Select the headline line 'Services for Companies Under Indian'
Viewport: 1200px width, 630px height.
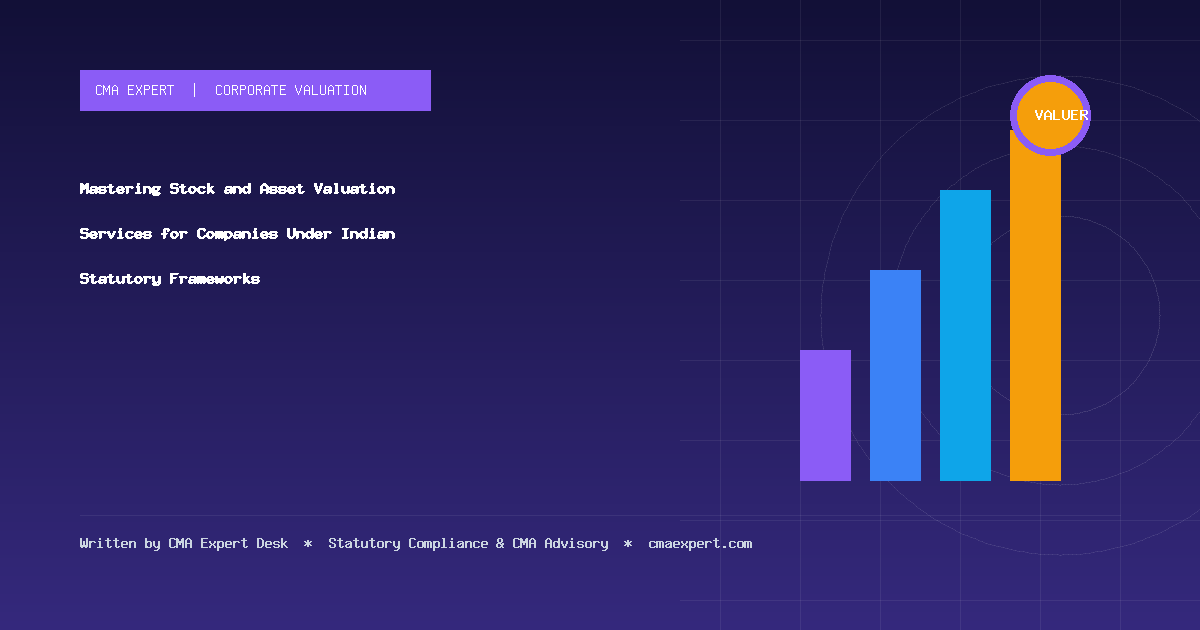pos(237,234)
